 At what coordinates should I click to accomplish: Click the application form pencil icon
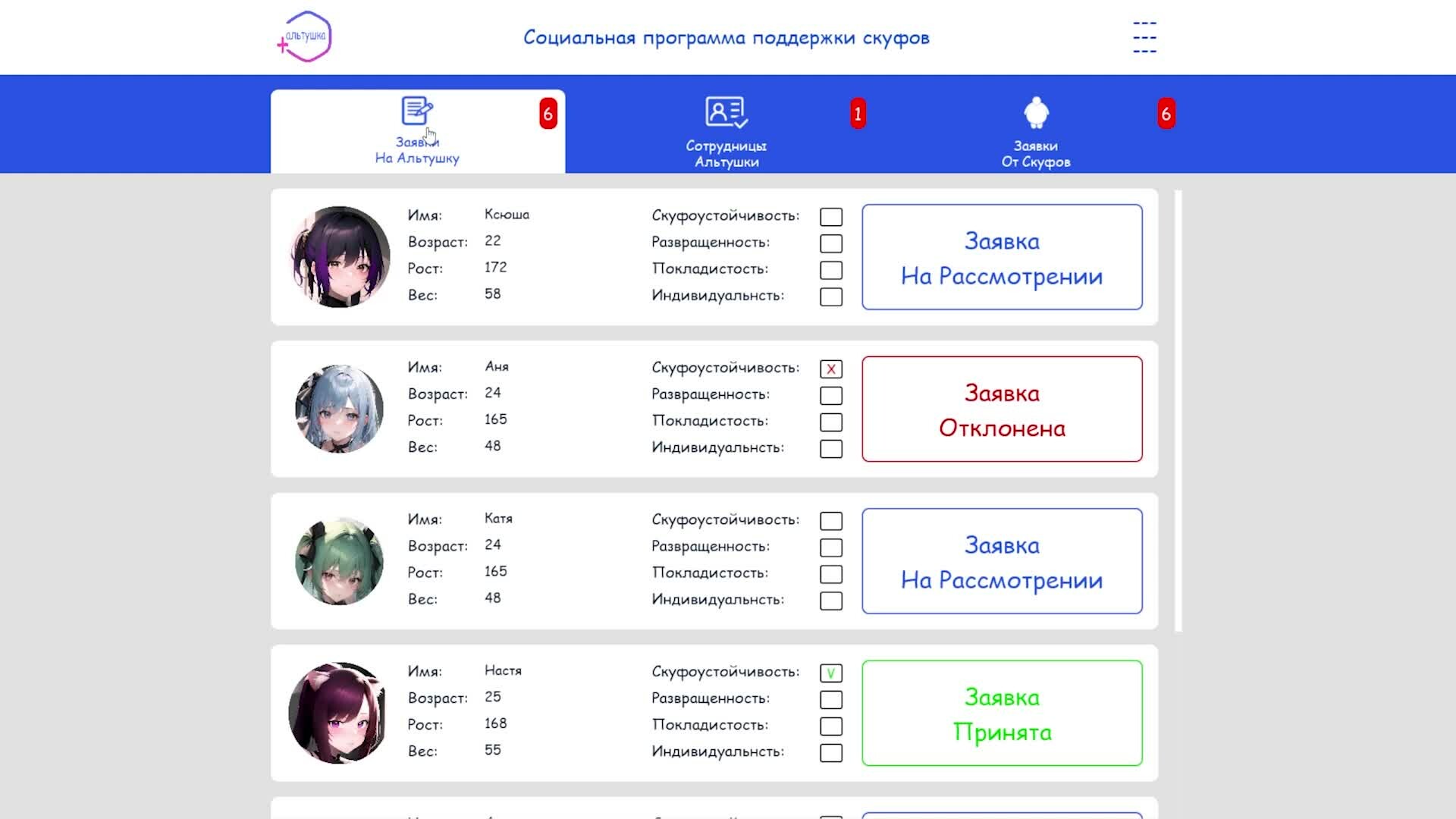click(417, 111)
